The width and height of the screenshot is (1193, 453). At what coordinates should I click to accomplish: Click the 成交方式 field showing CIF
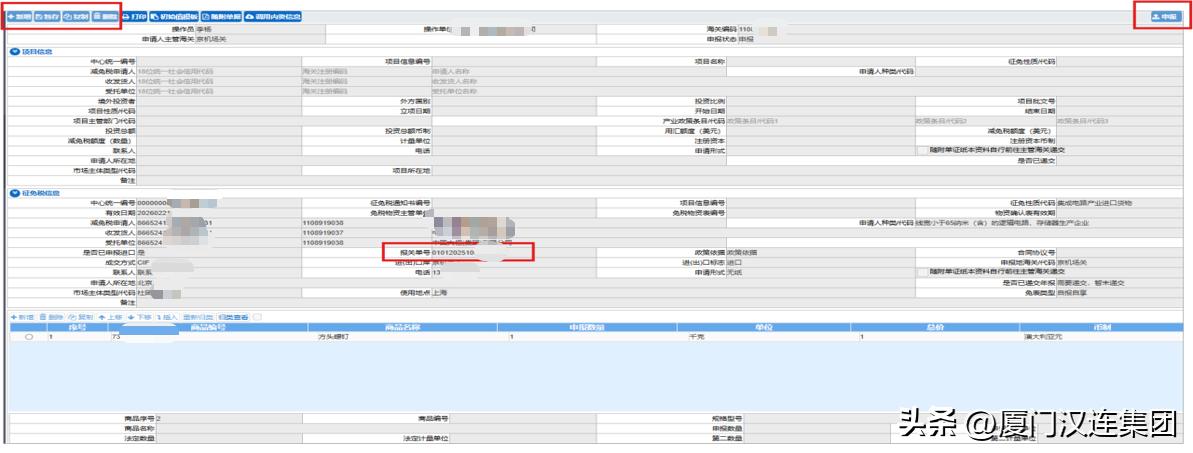[x=218, y=262]
